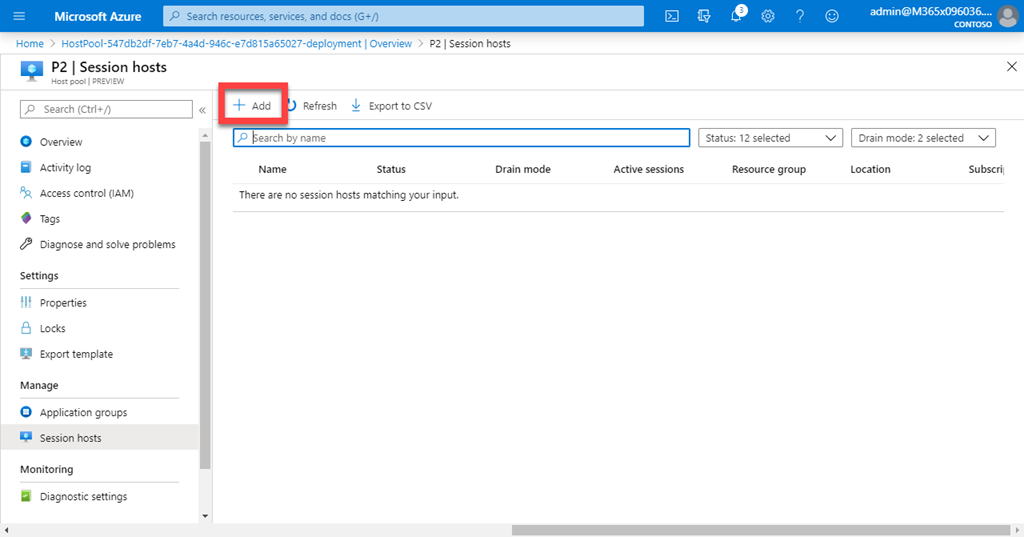The height and width of the screenshot is (537, 1024).
Task: Open the portal settings gear icon
Action: (768, 16)
